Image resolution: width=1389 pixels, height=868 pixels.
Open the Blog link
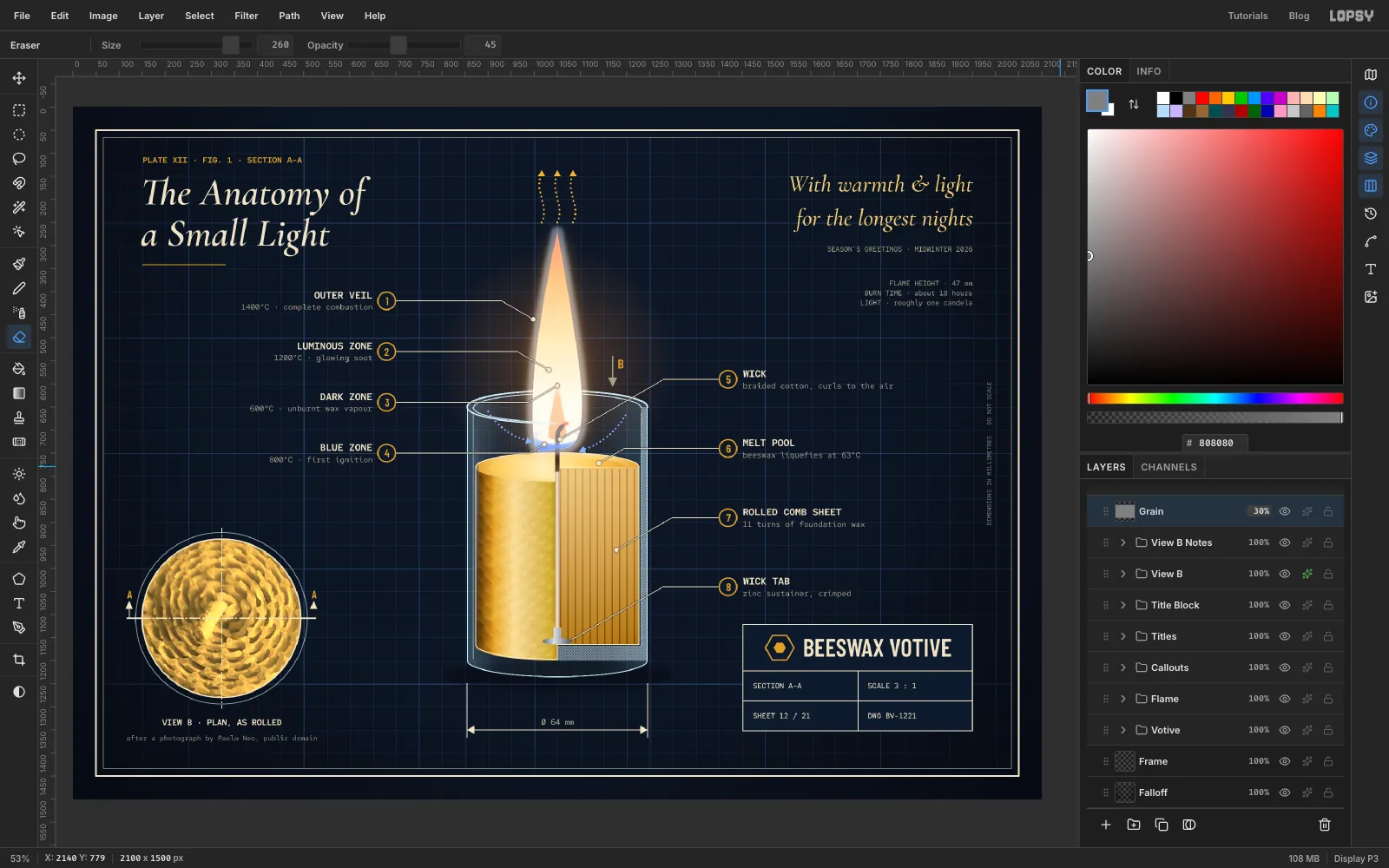1299,16
